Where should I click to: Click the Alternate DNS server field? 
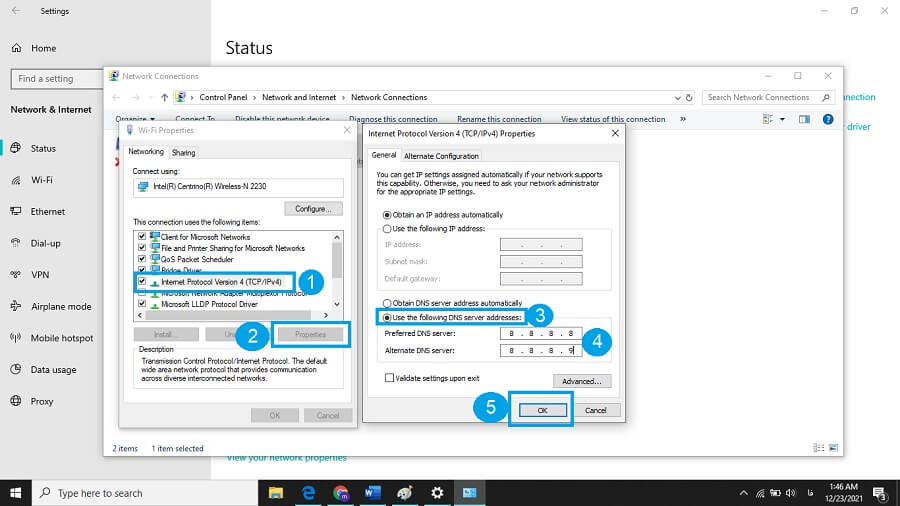[x=541, y=351]
